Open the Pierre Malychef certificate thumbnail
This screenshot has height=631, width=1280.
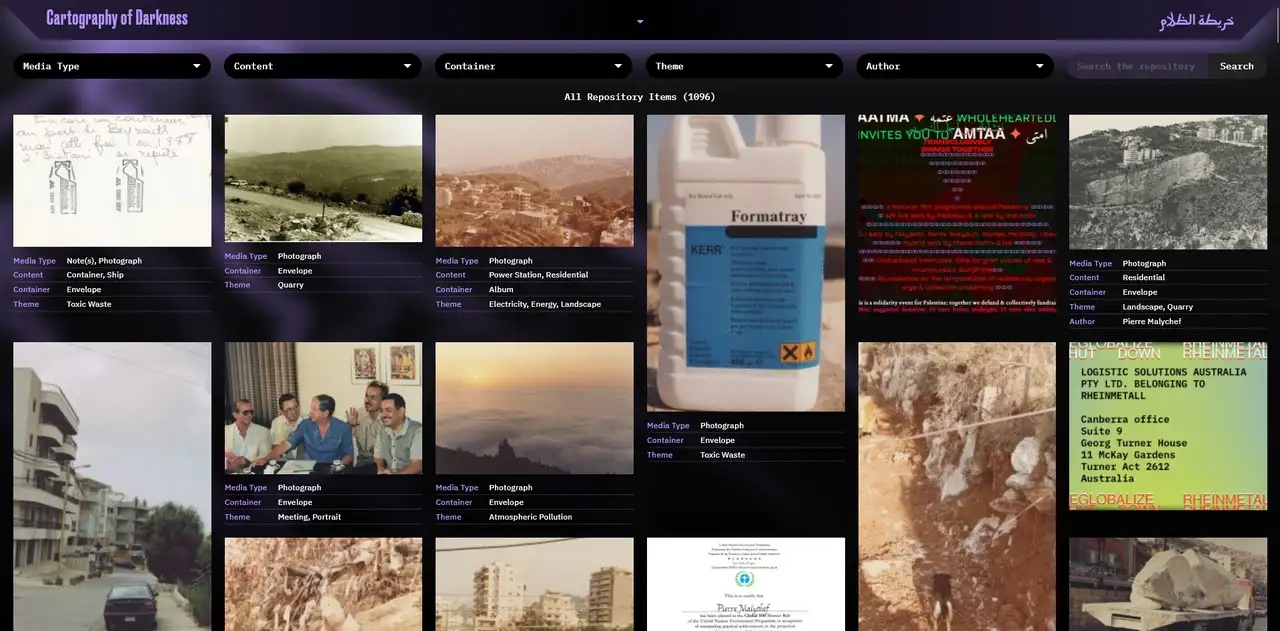(x=745, y=584)
